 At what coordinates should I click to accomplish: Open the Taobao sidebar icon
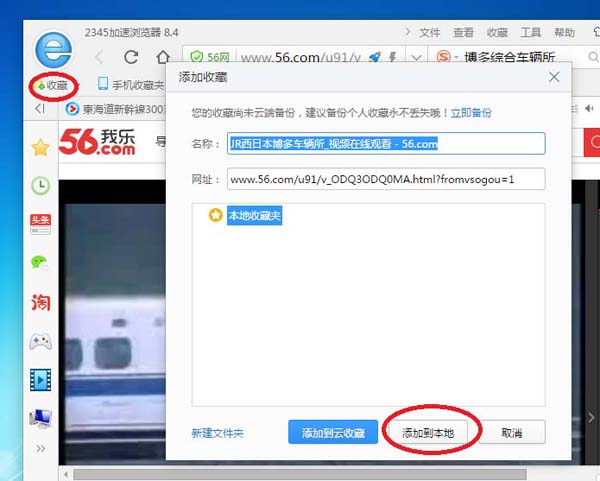41,302
